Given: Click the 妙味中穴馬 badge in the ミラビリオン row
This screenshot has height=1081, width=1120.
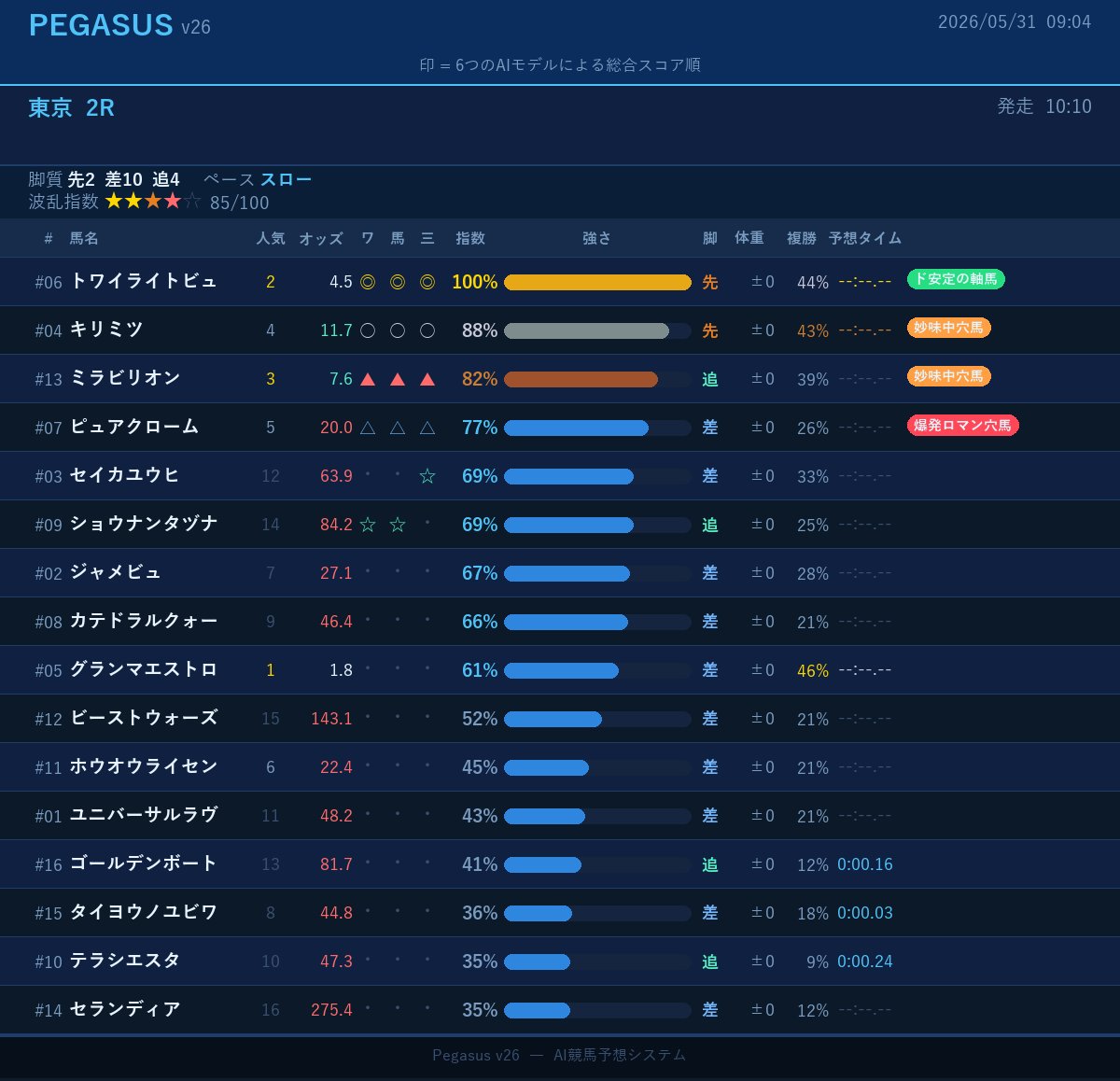Looking at the screenshot, I should point(948,376).
